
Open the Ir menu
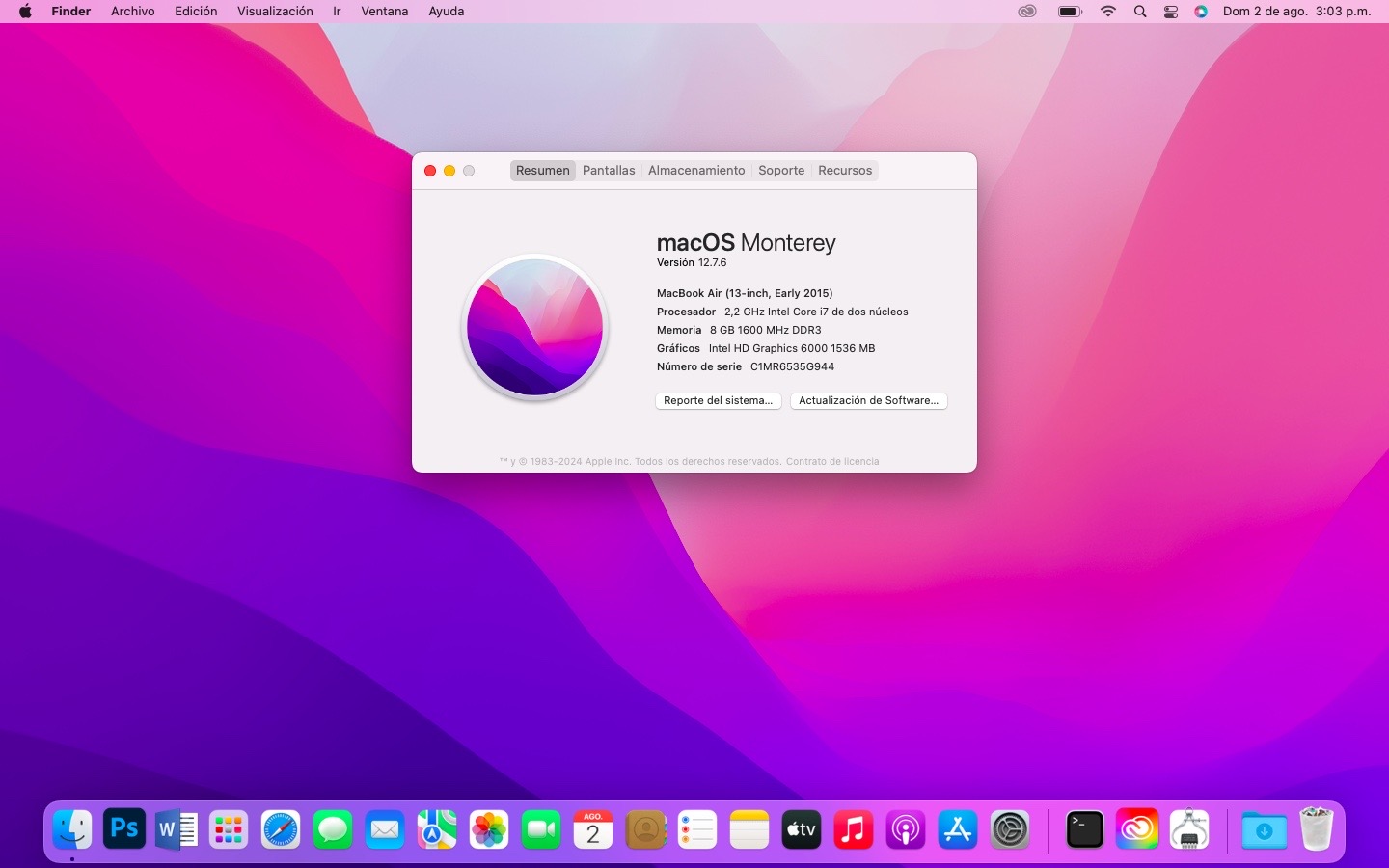pos(337,12)
